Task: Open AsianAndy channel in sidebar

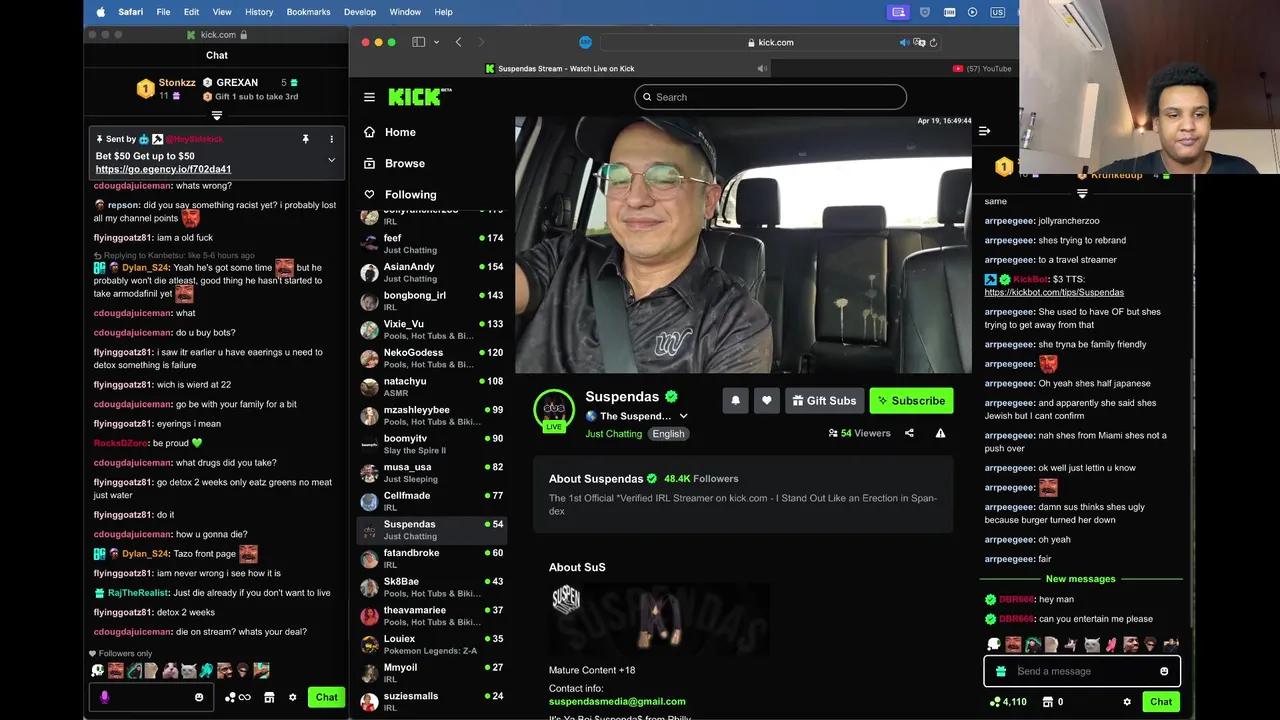Action: click(x=431, y=272)
